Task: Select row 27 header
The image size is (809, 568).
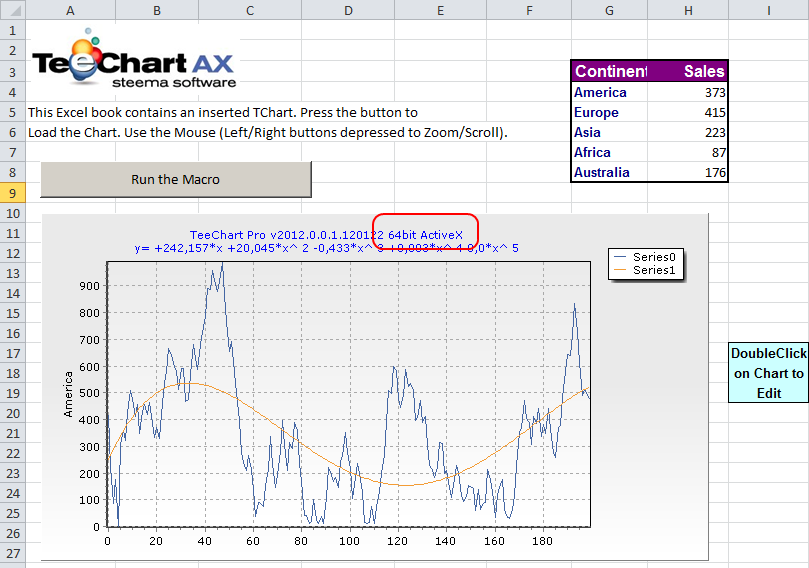Action: (x=12, y=554)
